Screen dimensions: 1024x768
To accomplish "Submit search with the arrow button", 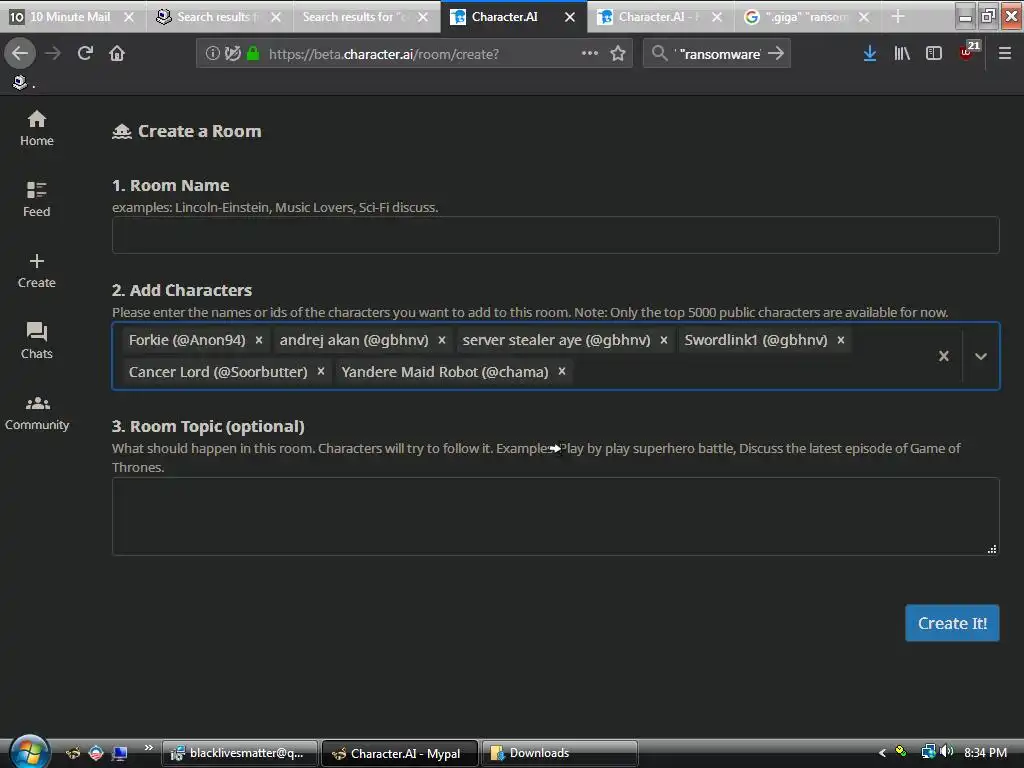I will [776, 53].
